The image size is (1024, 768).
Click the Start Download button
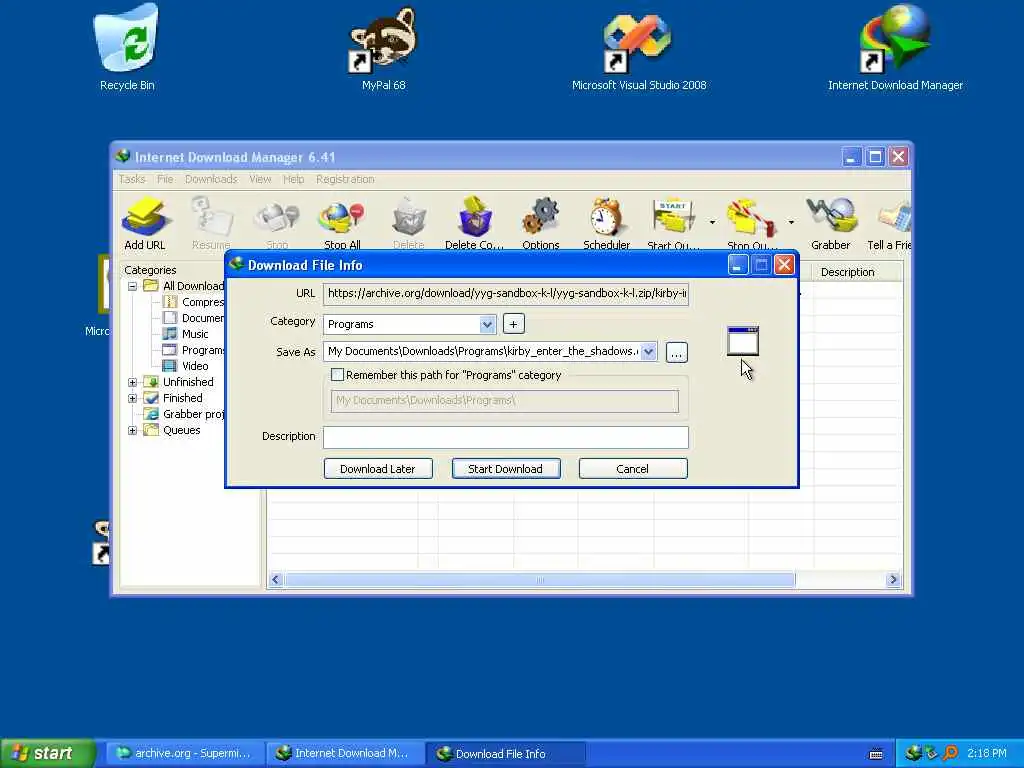tap(505, 469)
